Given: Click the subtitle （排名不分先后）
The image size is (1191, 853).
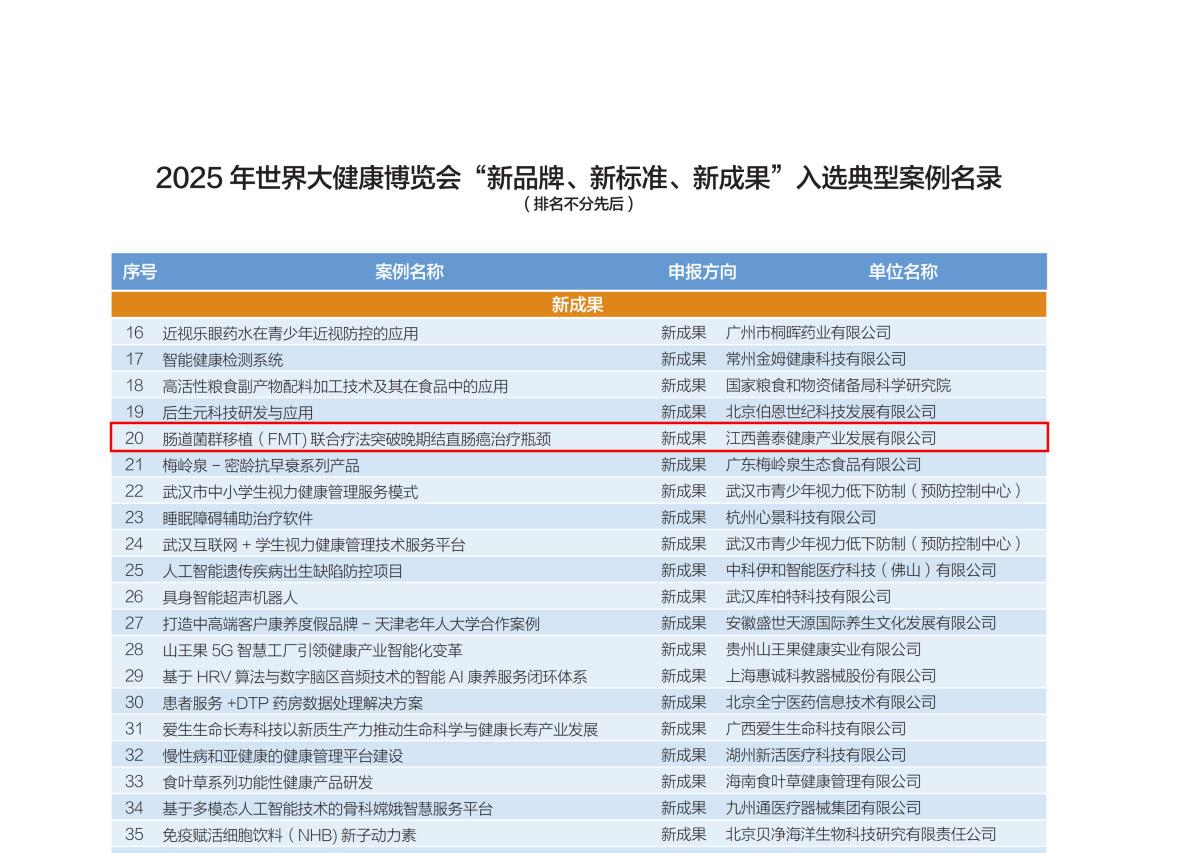Looking at the screenshot, I should click(x=579, y=204).
